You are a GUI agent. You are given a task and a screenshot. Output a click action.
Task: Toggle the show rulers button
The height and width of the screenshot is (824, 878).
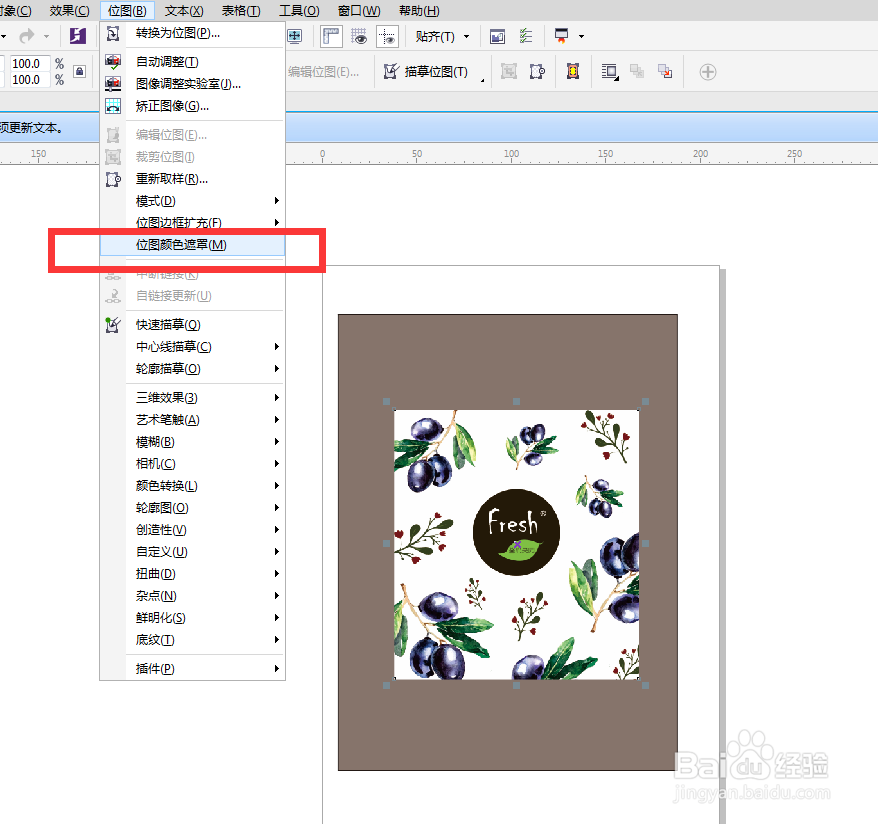coord(330,36)
